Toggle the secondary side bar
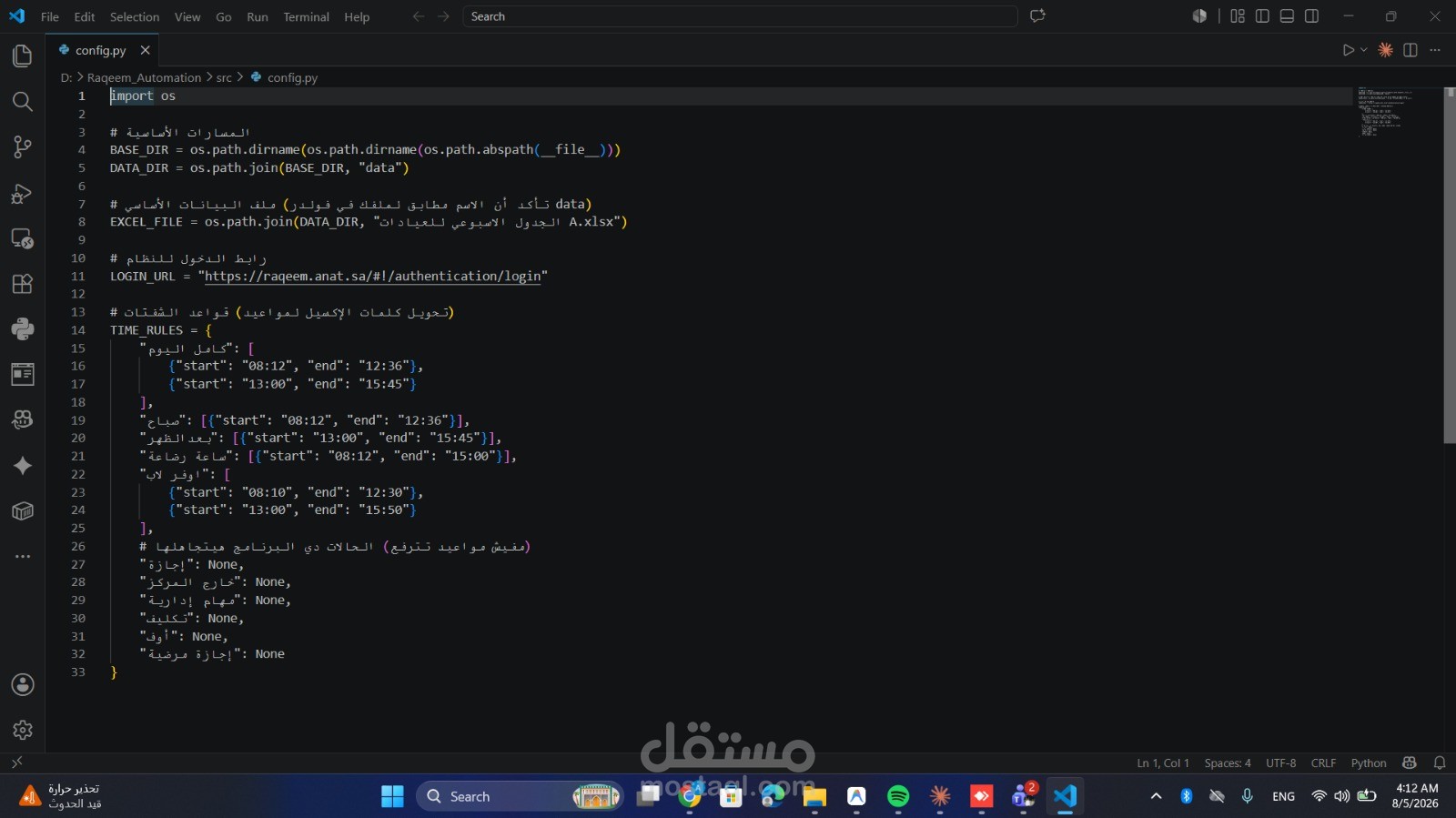1456x818 pixels. click(x=1311, y=16)
